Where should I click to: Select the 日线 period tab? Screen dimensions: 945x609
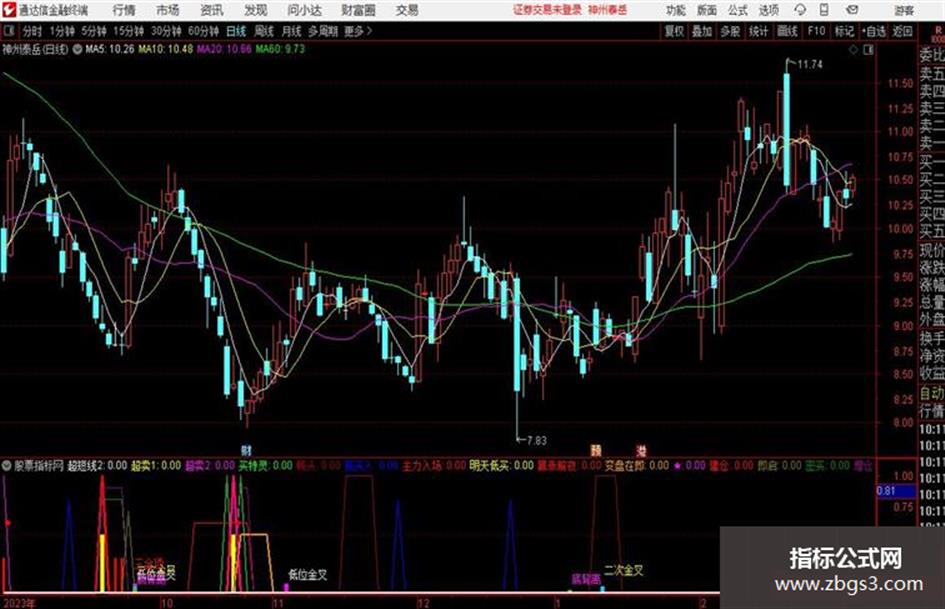click(236, 31)
